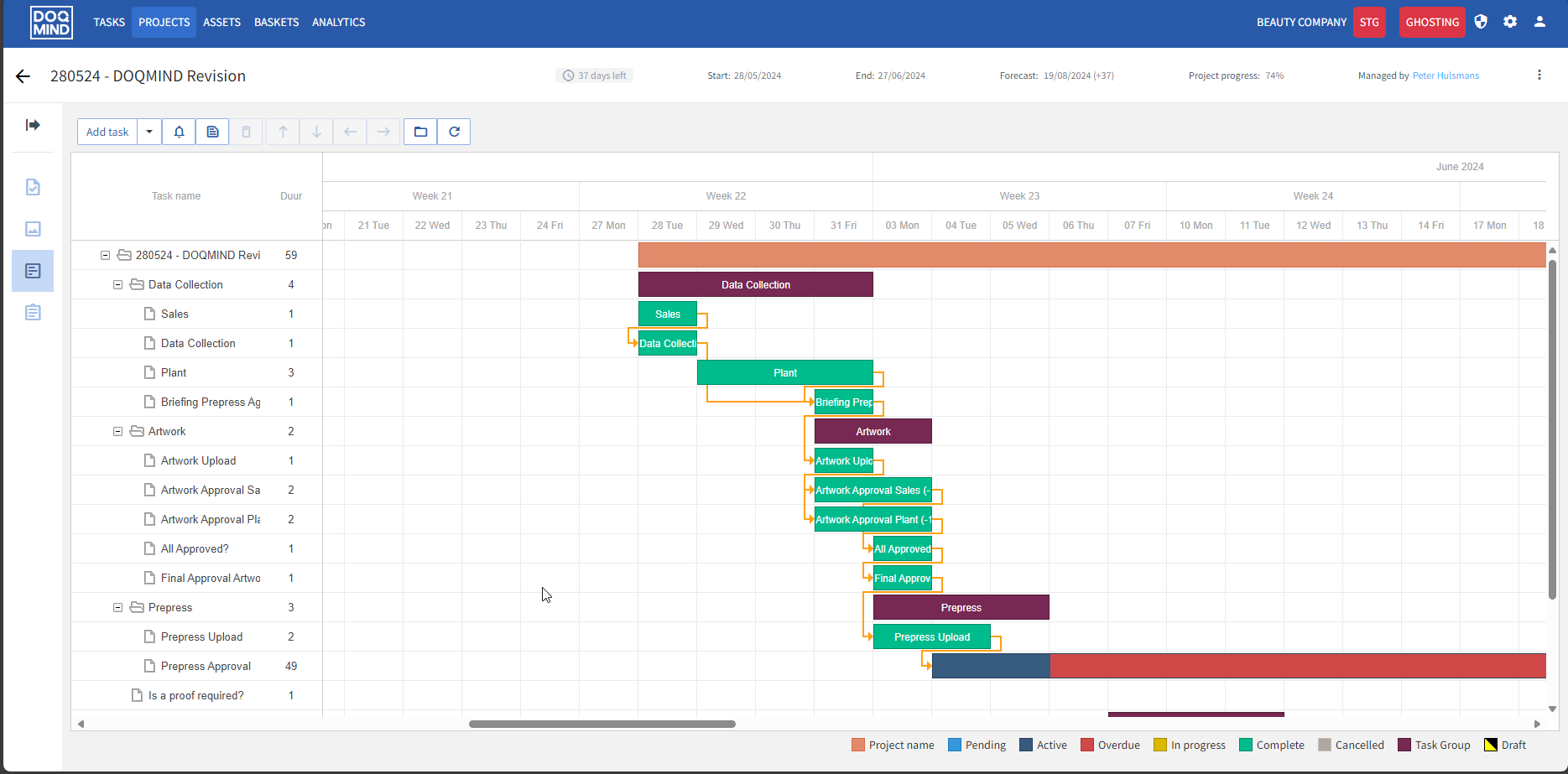This screenshot has width=1568, height=774.
Task: Toggle the GHOSTING button
Action: coord(1432,23)
